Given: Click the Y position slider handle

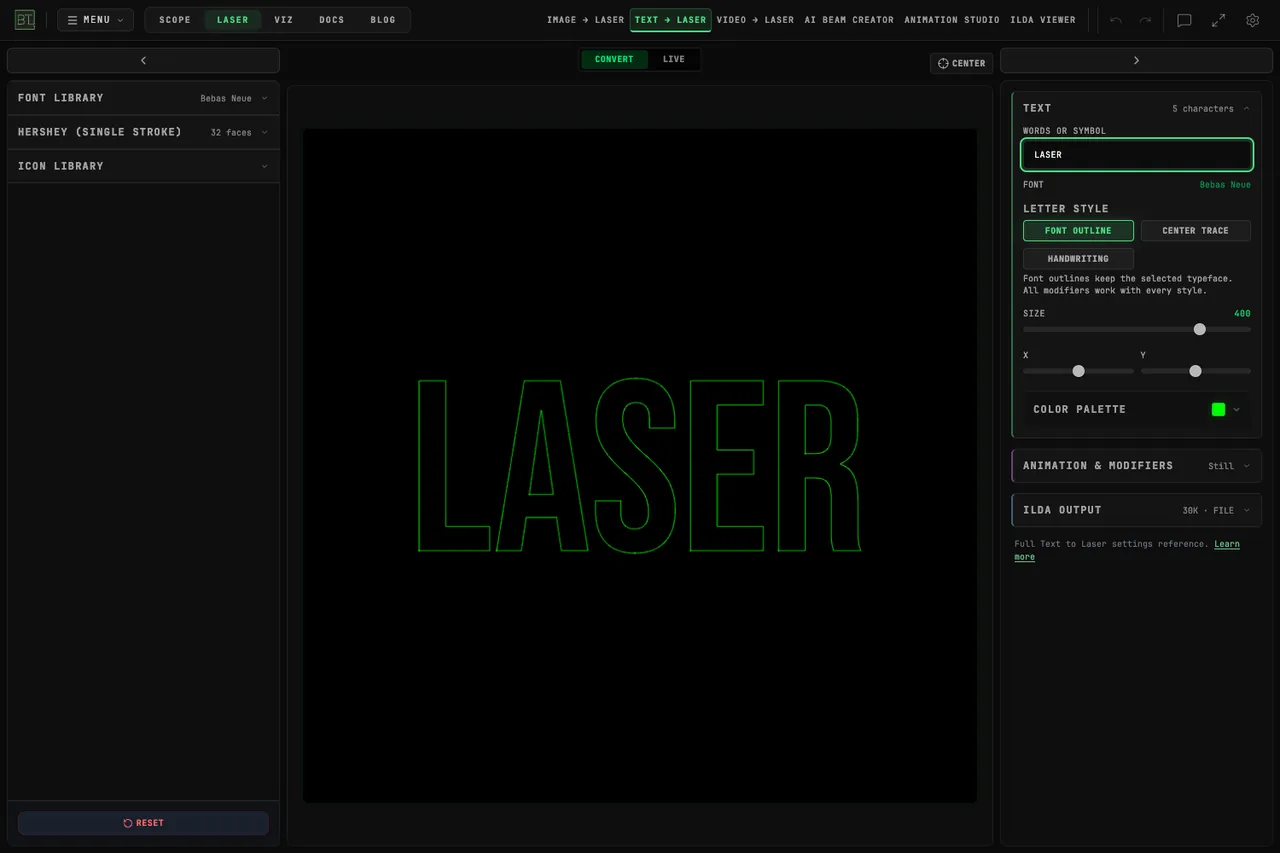Looking at the screenshot, I should click(x=1195, y=371).
